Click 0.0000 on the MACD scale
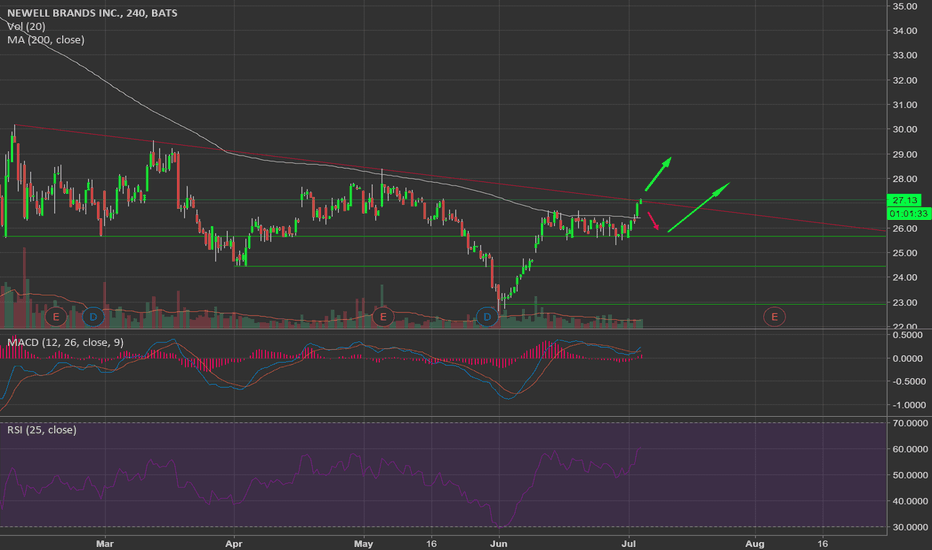This screenshot has width=932, height=550. [x=910, y=359]
